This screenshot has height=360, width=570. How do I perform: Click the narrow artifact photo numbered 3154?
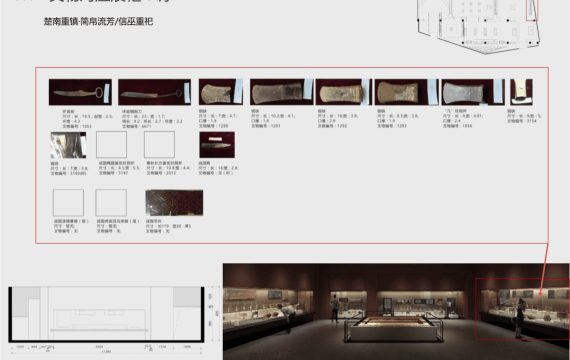[x=521, y=92]
